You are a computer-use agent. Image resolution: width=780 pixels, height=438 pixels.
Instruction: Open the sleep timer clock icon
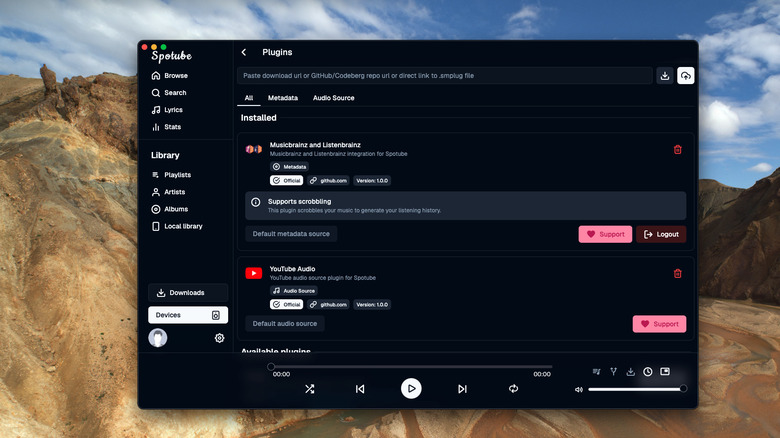[648, 372]
